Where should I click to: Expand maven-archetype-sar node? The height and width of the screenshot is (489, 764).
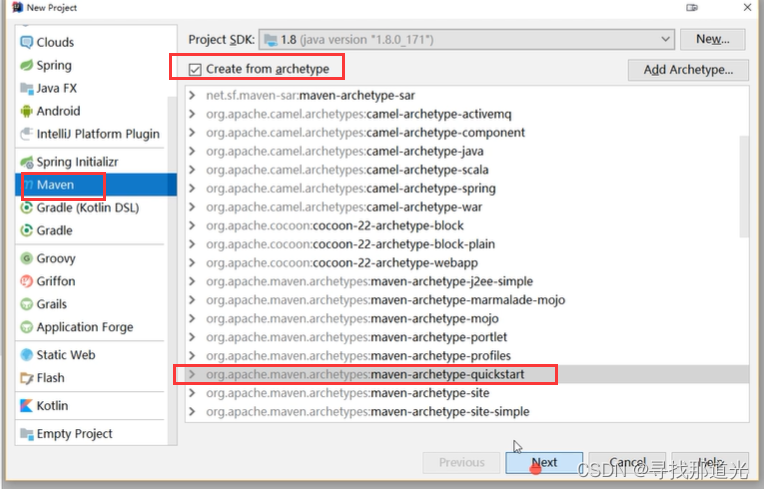[x=192, y=95]
